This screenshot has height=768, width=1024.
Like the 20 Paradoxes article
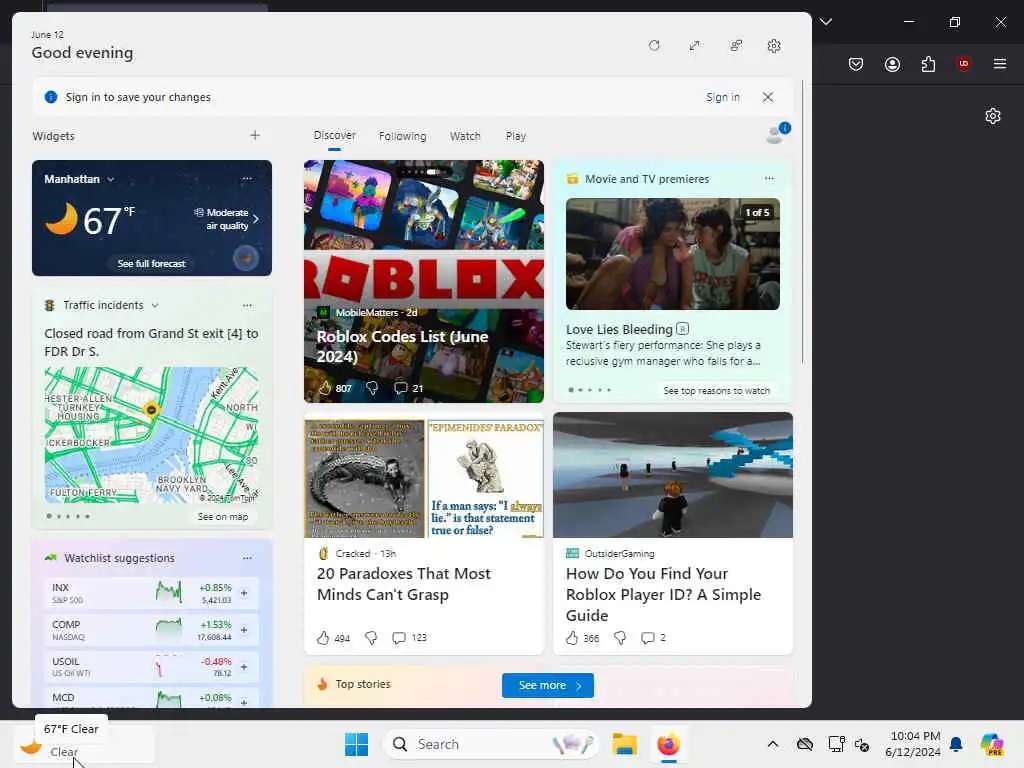pyautogui.click(x=323, y=637)
